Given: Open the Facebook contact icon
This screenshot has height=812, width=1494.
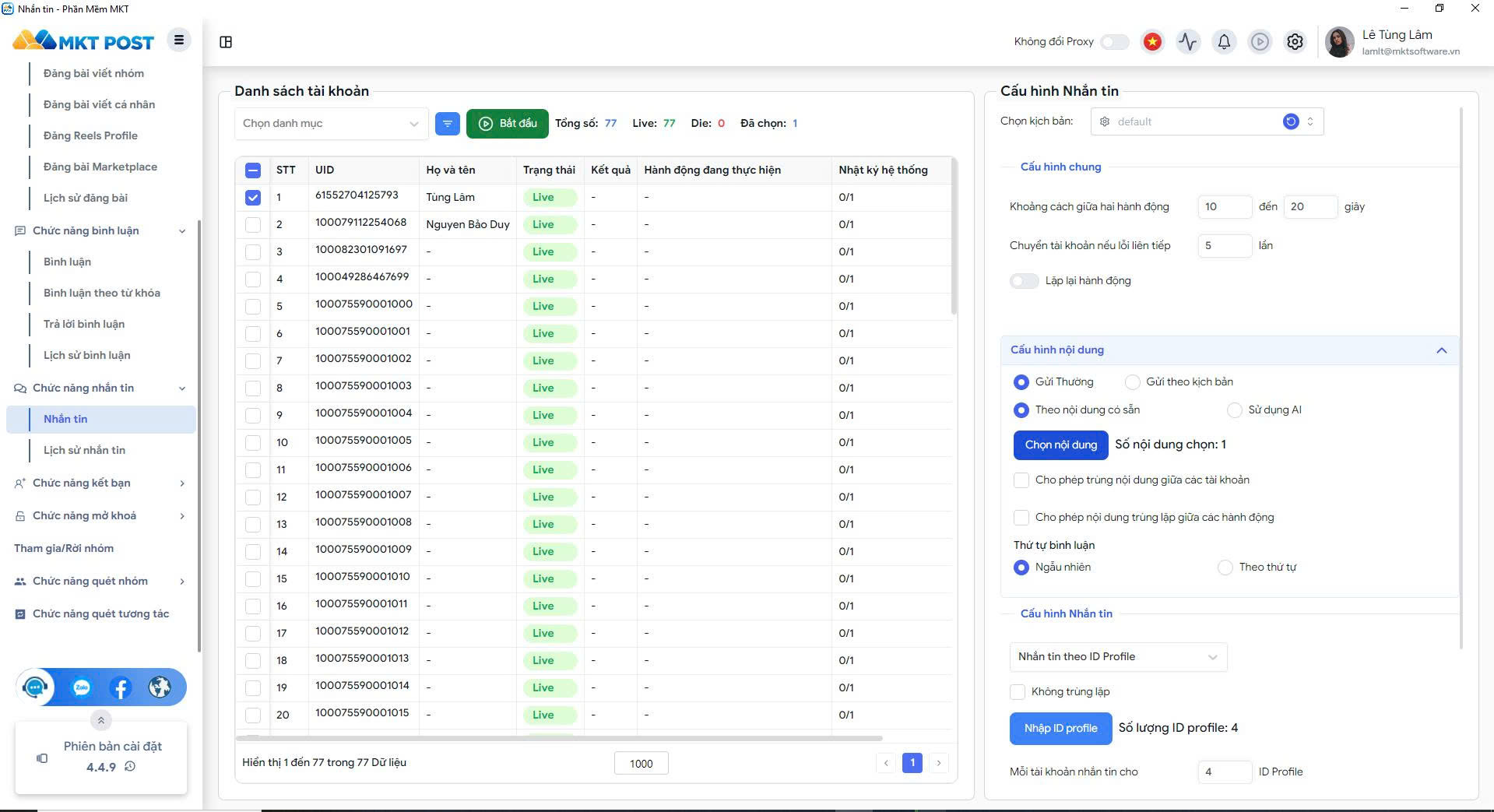Looking at the screenshot, I should [x=120, y=687].
